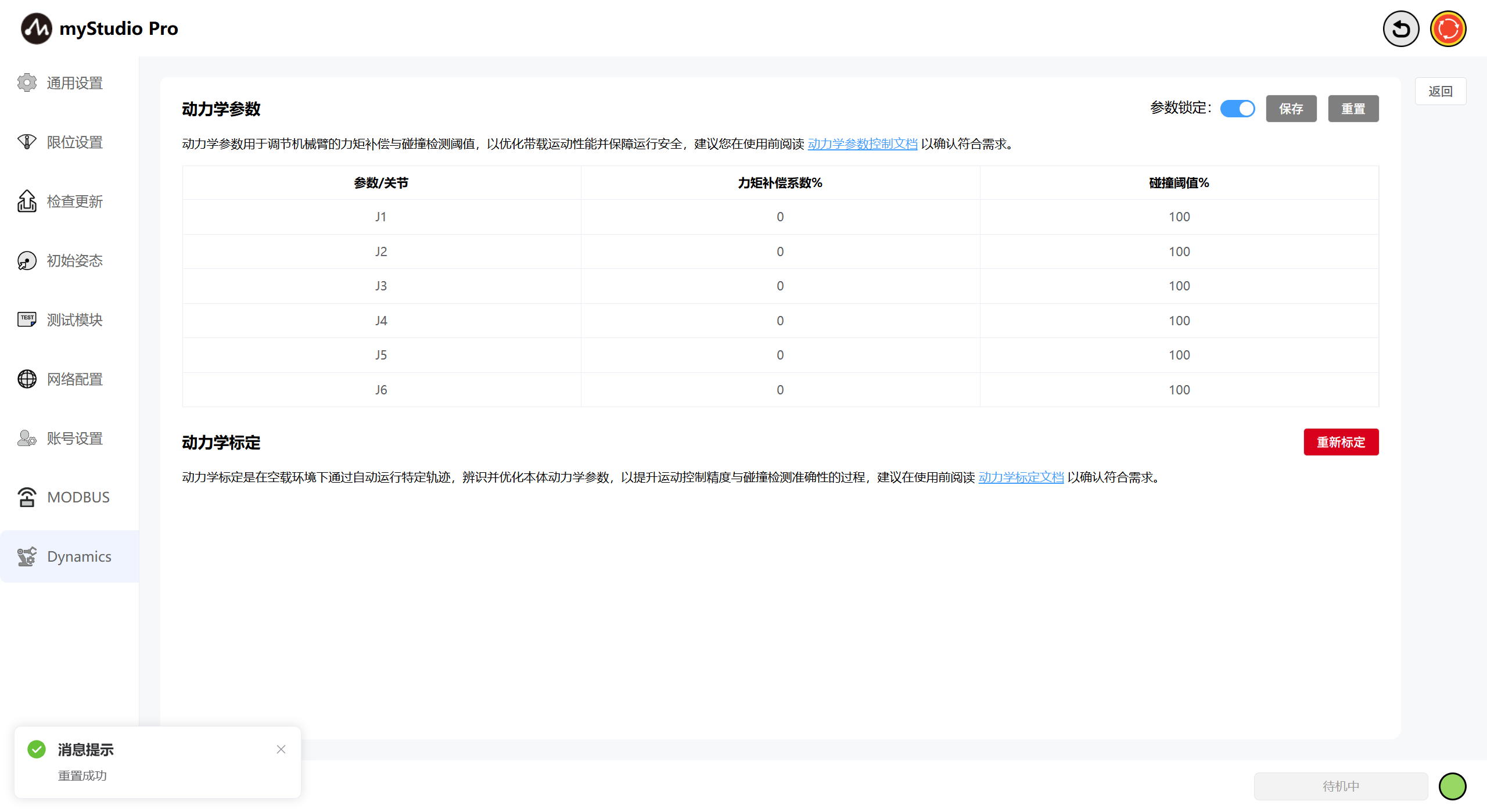Screen dimensions: 1487x812
Task: Select the initial pose icon
Action: pyautogui.click(x=27, y=261)
